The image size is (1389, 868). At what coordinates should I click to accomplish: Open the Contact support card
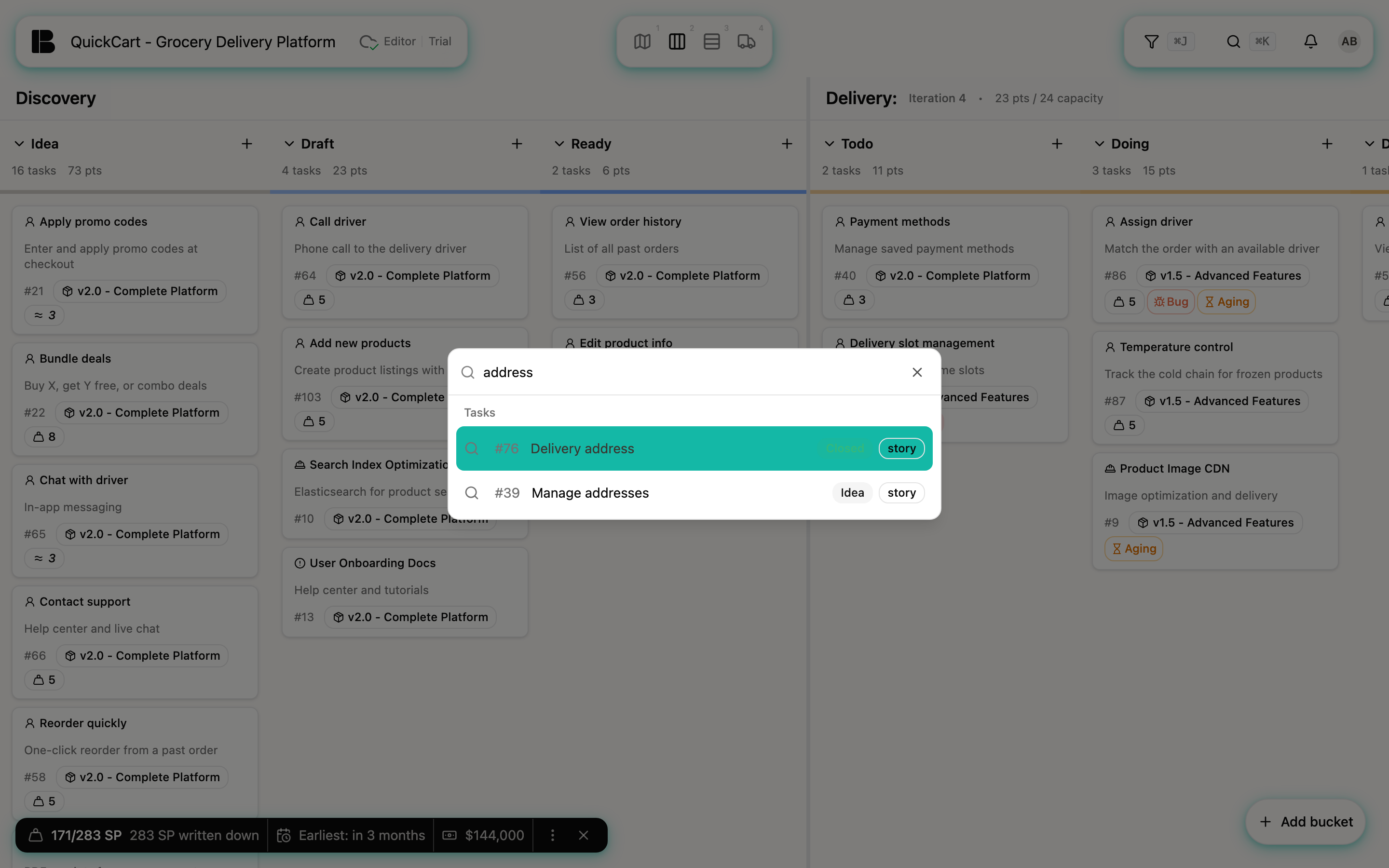tap(135, 642)
